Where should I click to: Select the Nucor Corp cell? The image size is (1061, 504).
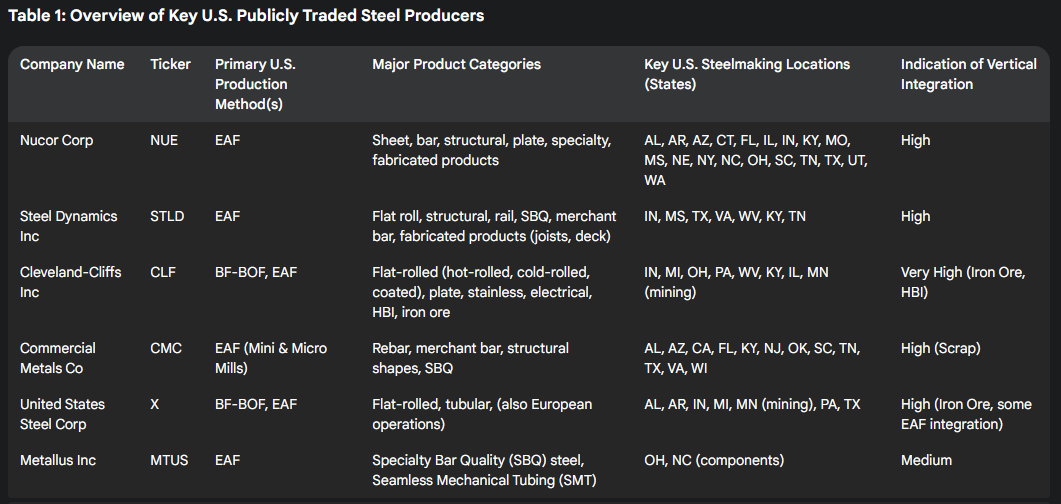56,141
